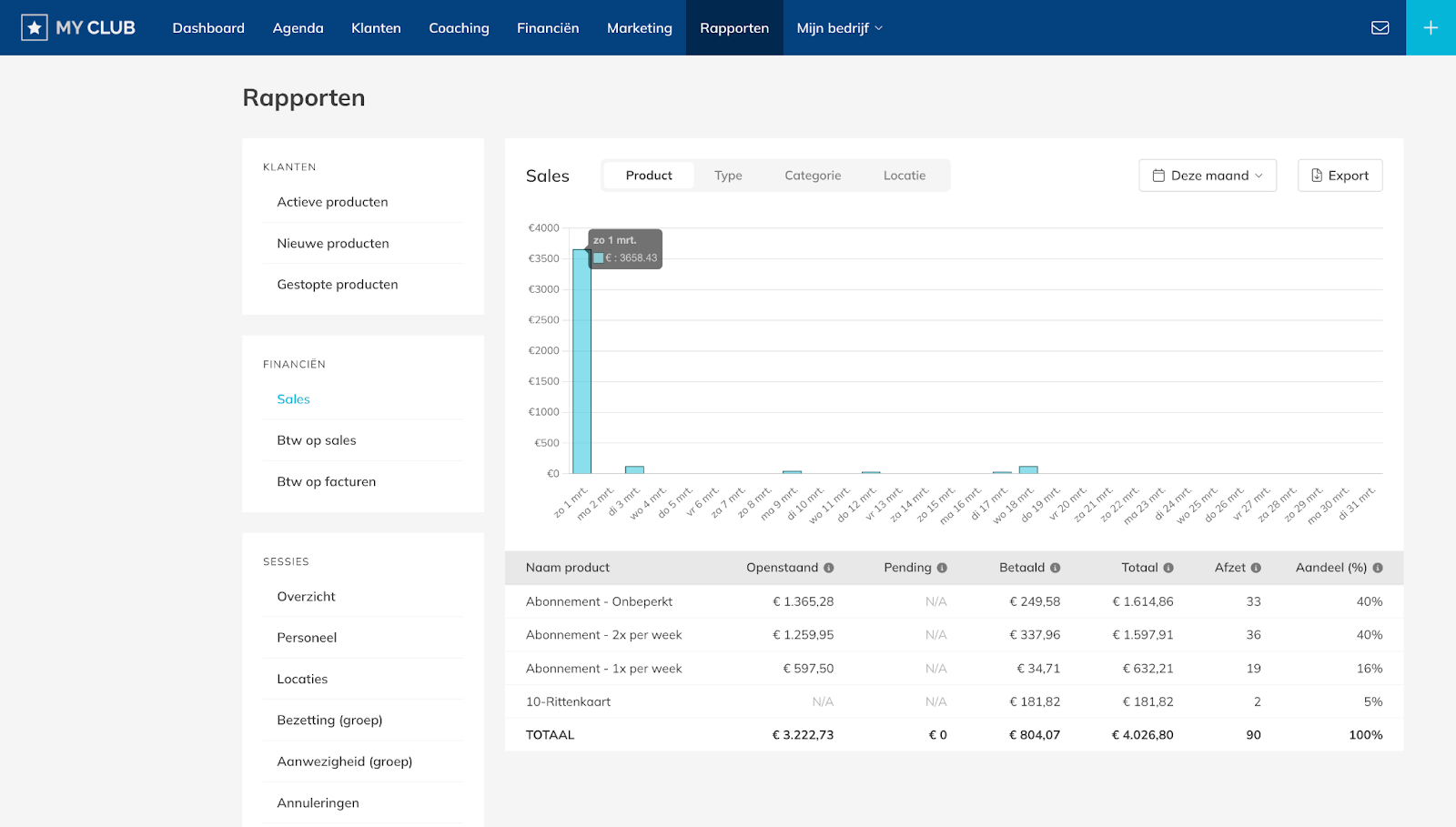This screenshot has width=1456, height=827.
Task: Click info icon next to Totaal
Action: point(1168,568)
